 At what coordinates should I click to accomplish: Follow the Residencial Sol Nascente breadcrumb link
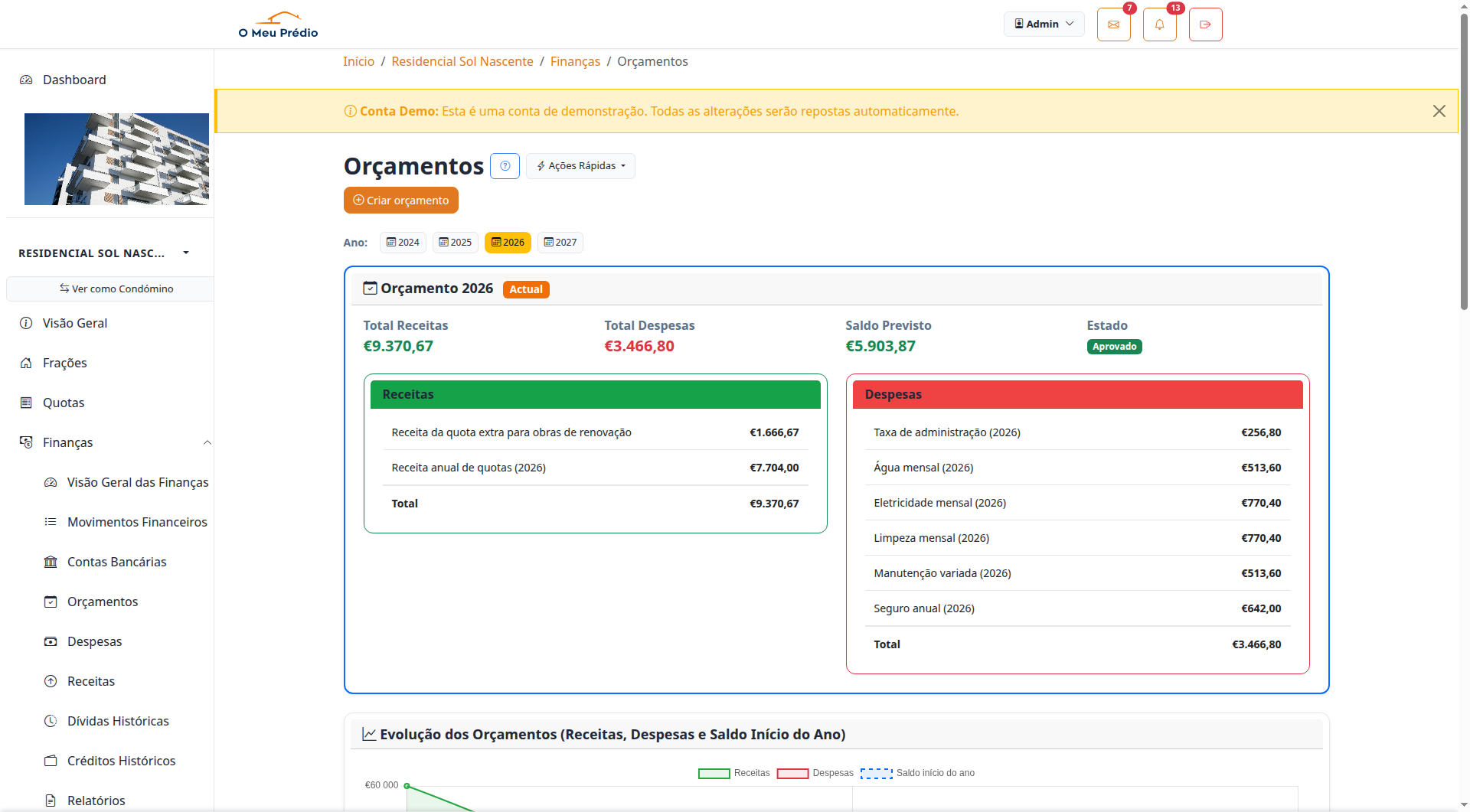(x=462, y=61)
